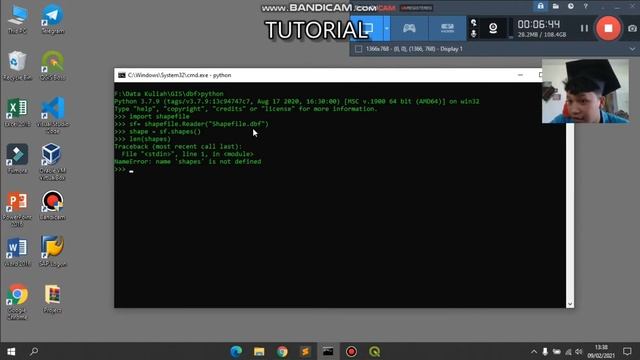Open the Project folder icon on desktop
The width and height of the screenshot is (640, 360).
click(x=53, y=298)
